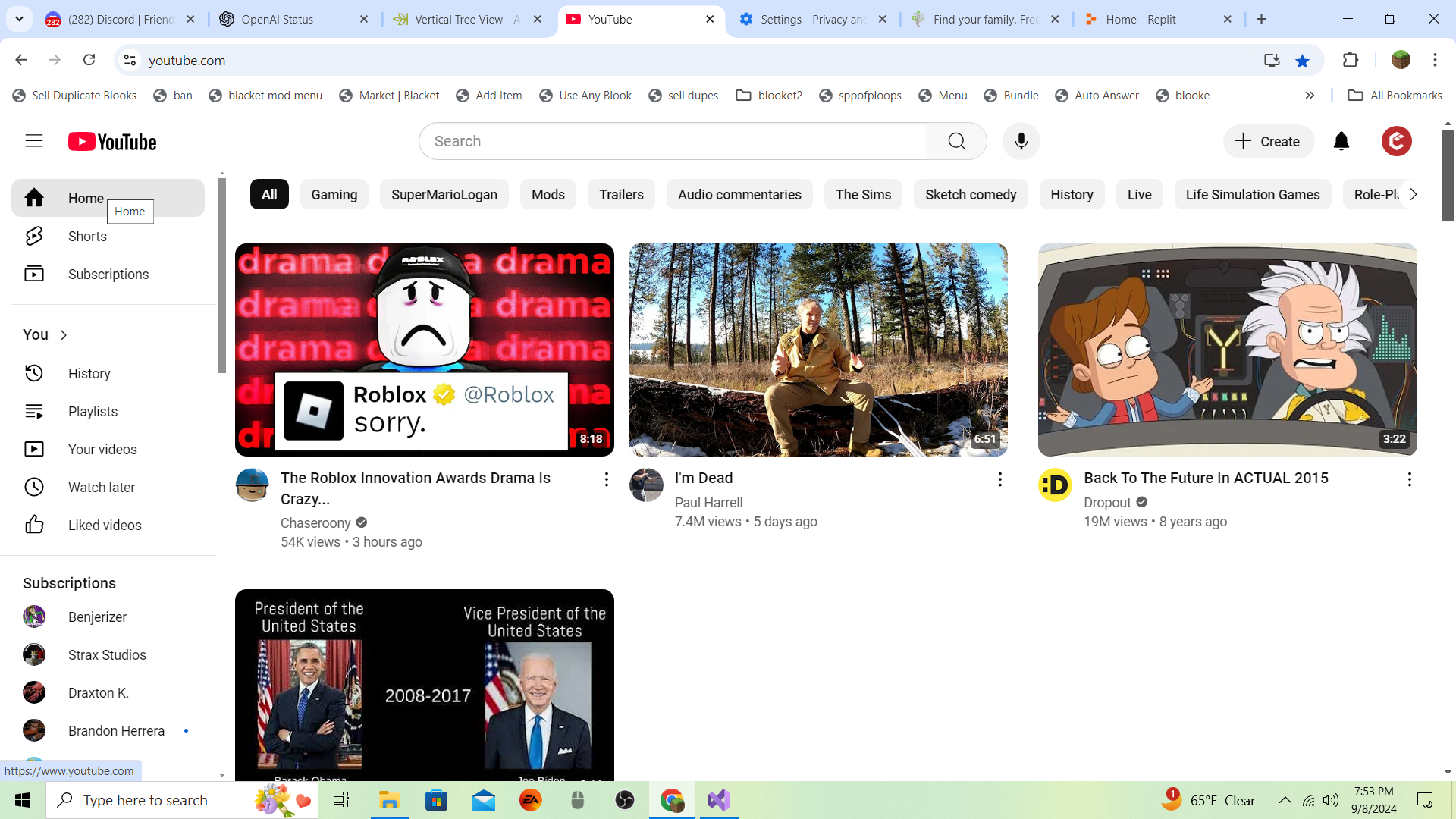Select the Gaming filter chip
The height and width of the screenshot is (819, 1456).
(x=334, y=195)
